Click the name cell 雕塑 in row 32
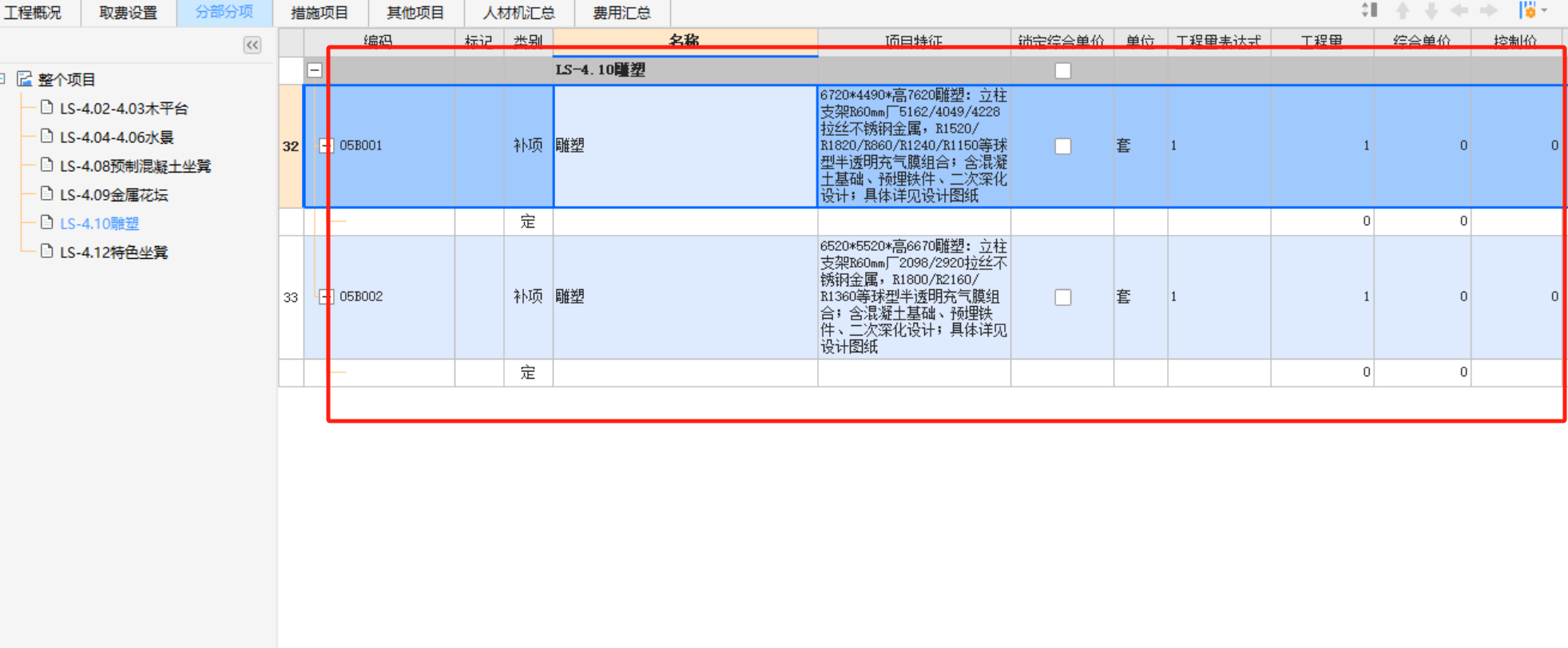1568x648 pixels. pos(685,145)
